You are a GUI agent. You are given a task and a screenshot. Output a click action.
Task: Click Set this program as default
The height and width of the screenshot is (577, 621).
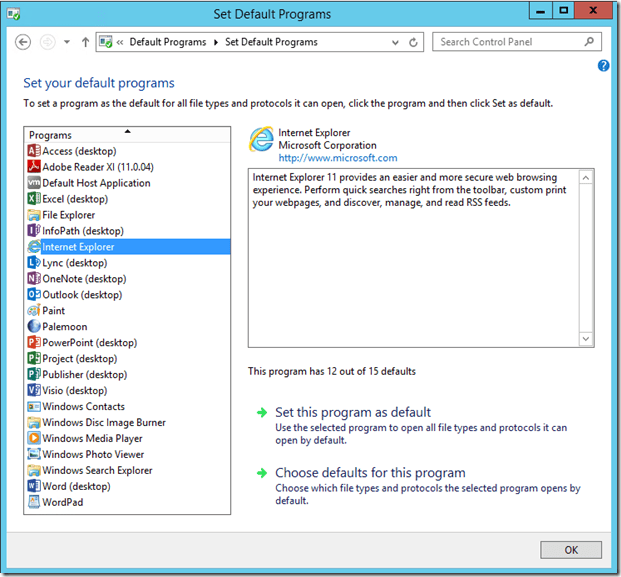(x=353, y=412)
